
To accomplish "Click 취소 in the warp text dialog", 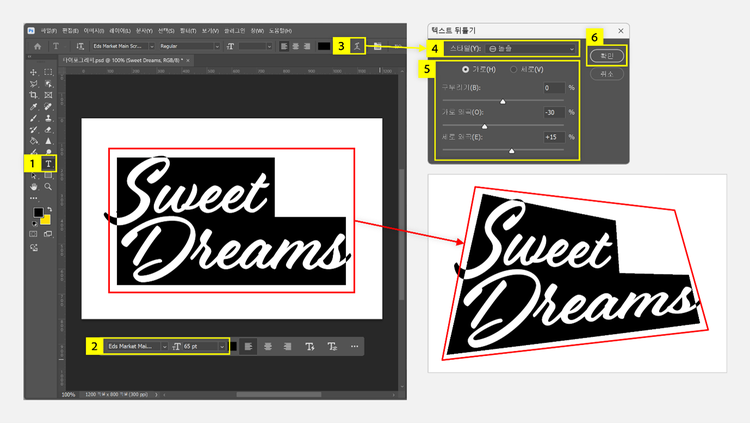I will click(607, 74).
